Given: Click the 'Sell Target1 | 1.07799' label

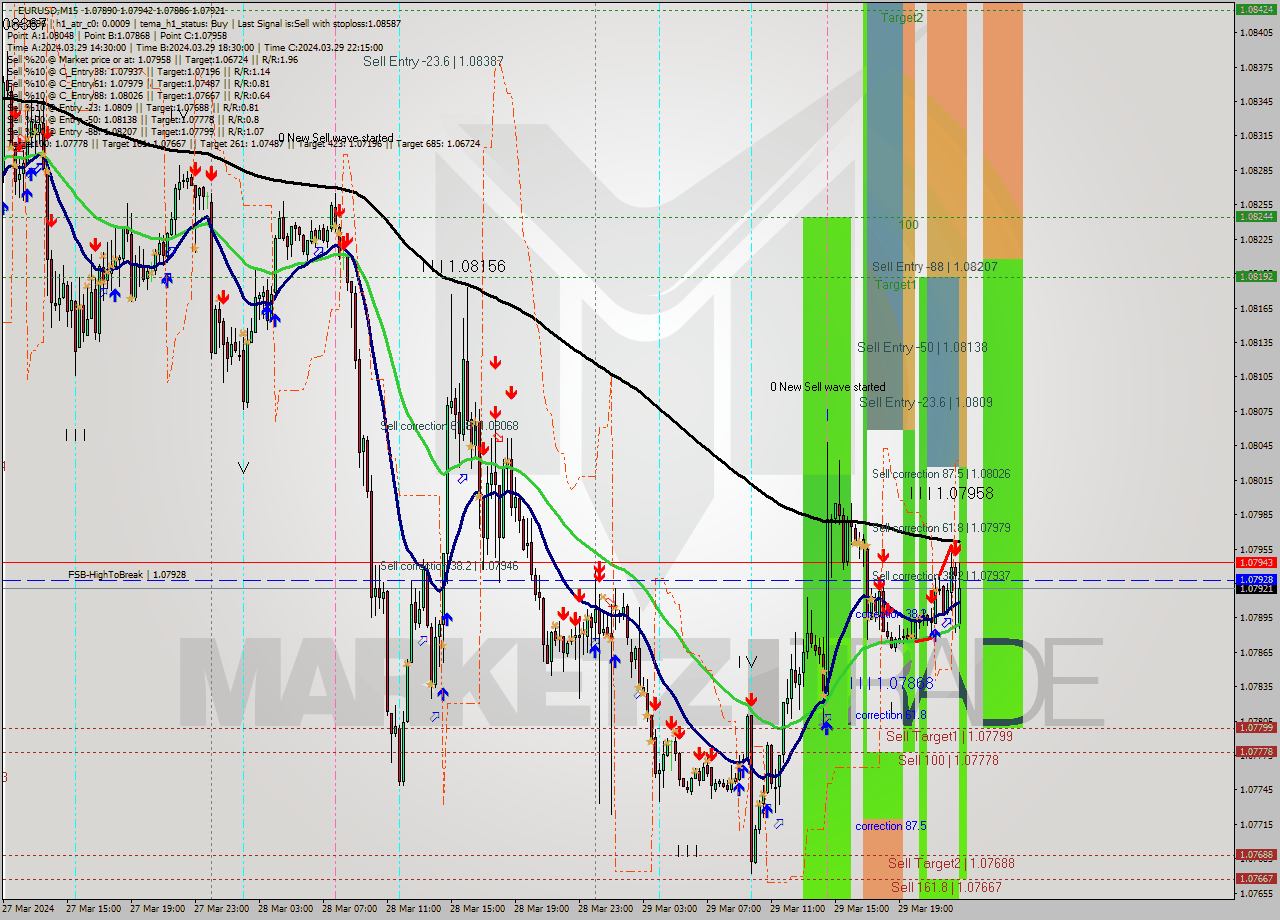Looking at the screenshot, I should (949, 736).
